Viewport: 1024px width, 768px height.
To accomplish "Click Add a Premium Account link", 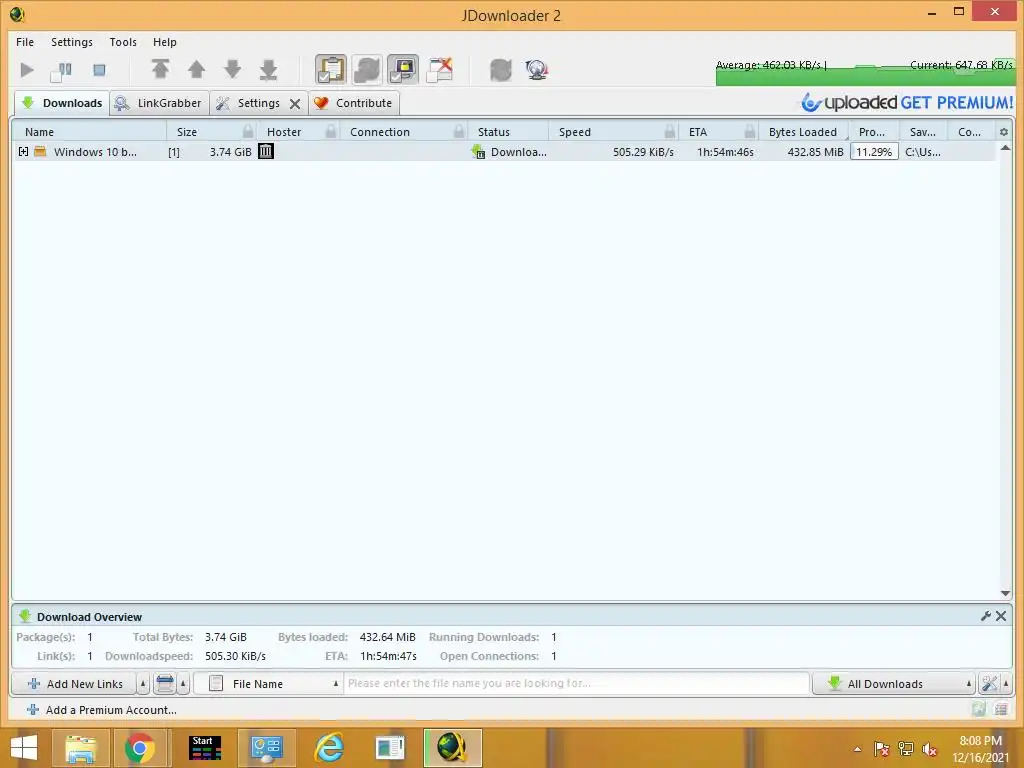I will pos(102,710).
